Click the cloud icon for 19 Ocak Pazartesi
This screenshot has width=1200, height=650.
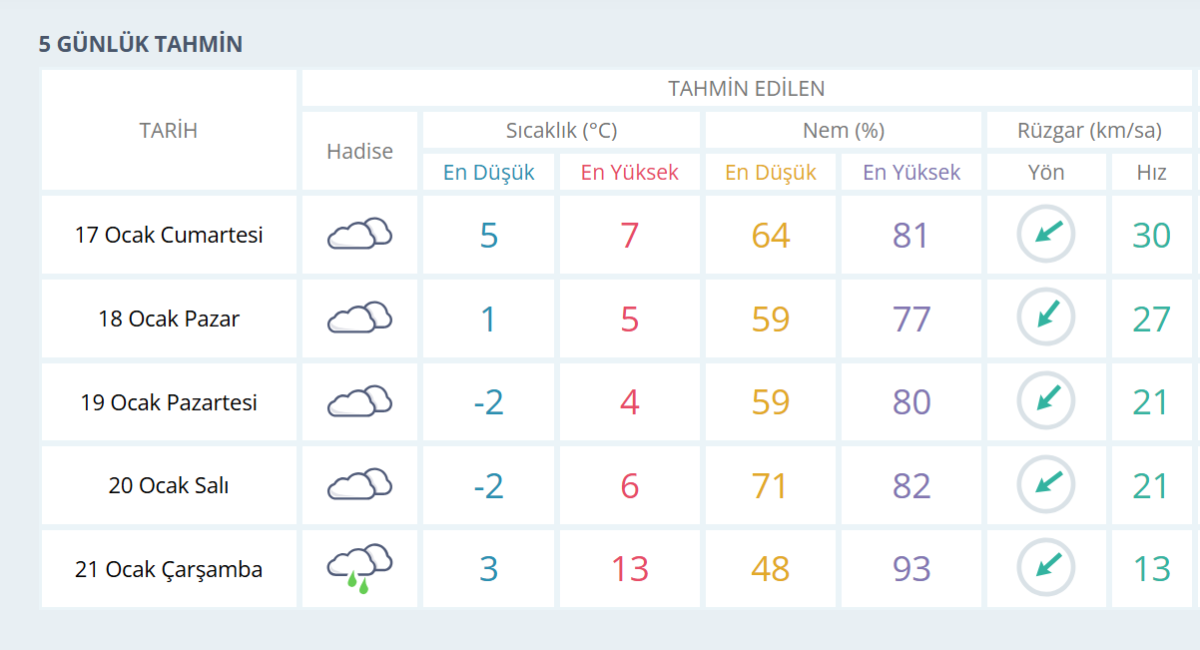(359, 402)
